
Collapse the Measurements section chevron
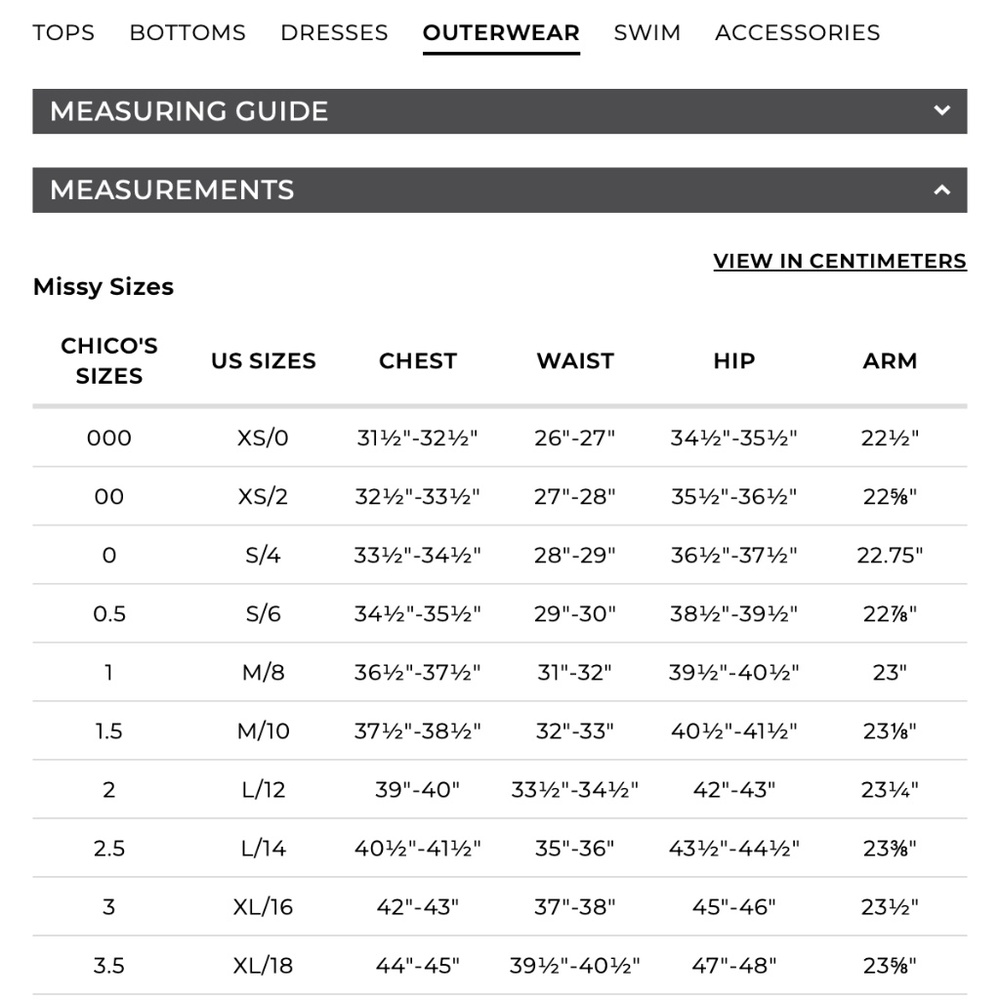[x=941, y=190]
